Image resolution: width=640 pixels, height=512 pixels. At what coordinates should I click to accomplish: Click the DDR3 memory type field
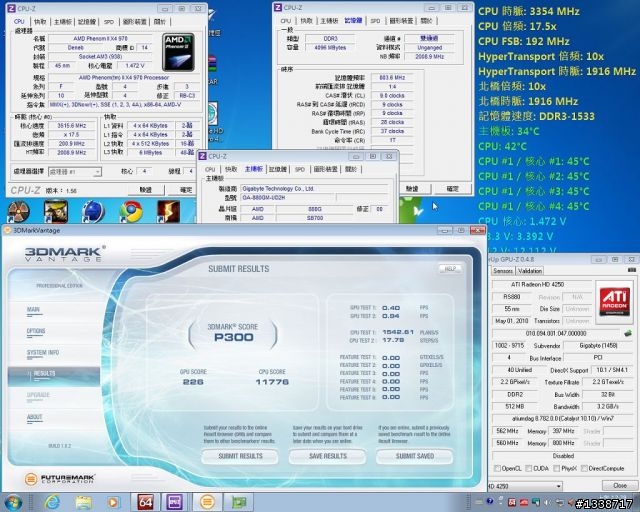pos(330,38)
